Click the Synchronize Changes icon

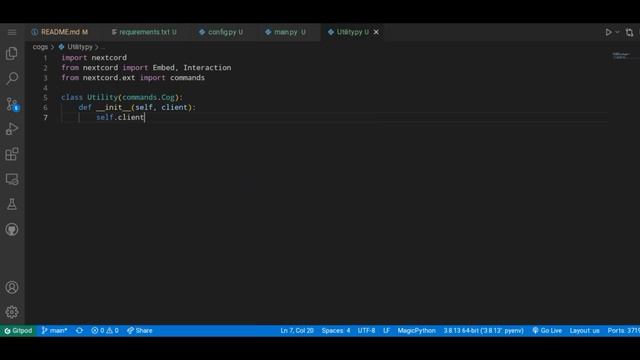pos(79,331)
